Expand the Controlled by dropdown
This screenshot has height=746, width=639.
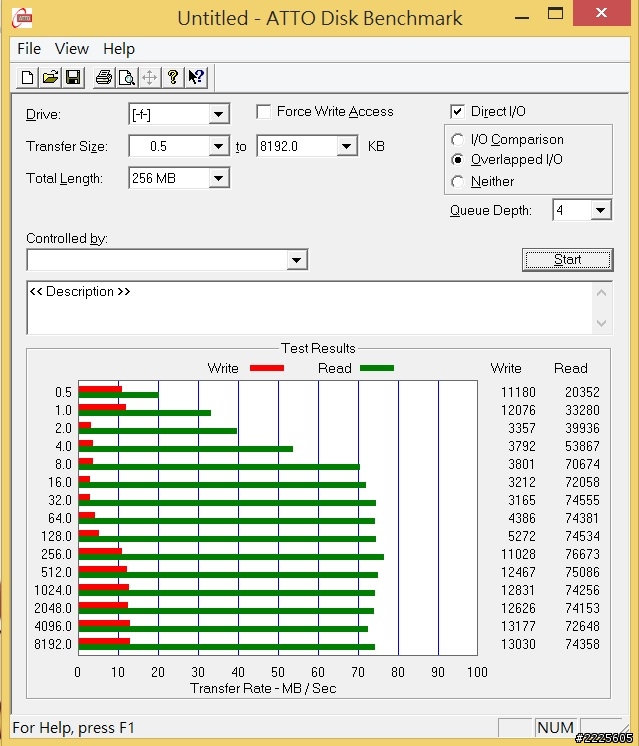[296, 260]
